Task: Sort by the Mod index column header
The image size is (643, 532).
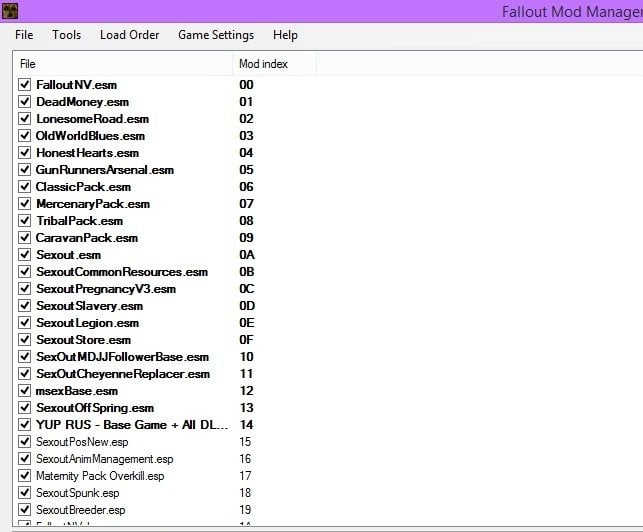Action: pyautogui.click(x=275, y=64)
